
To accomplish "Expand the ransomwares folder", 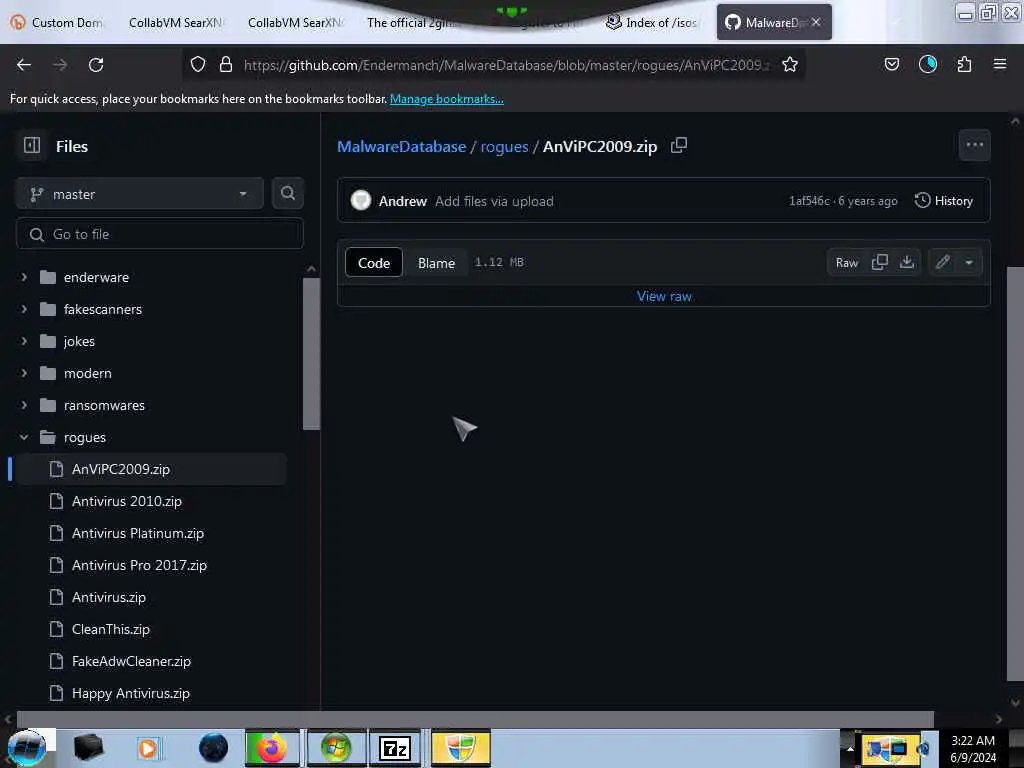I will [24, 405].
